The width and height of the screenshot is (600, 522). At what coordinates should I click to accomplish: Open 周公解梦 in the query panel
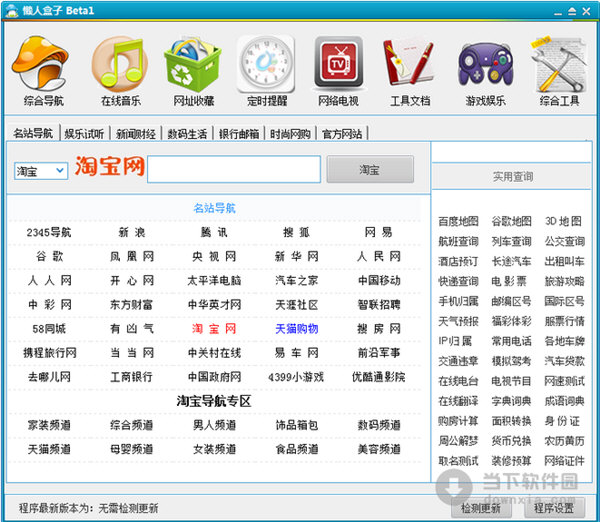458,441
